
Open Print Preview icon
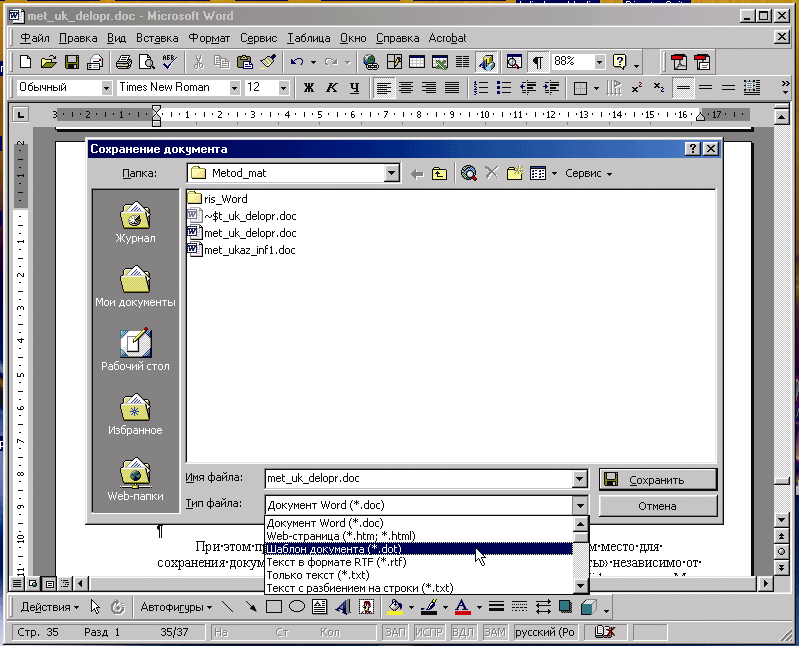tap(147, 62)
